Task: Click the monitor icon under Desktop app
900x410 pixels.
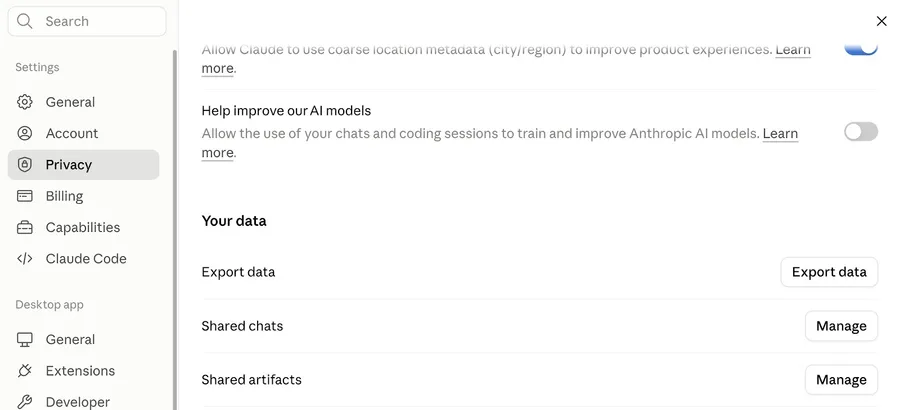Action: point(24,339)
